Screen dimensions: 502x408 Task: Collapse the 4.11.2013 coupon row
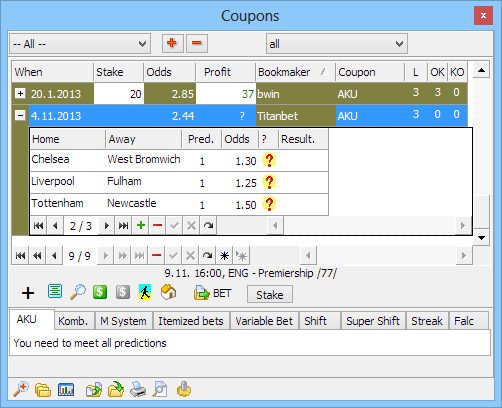[20, 116]
